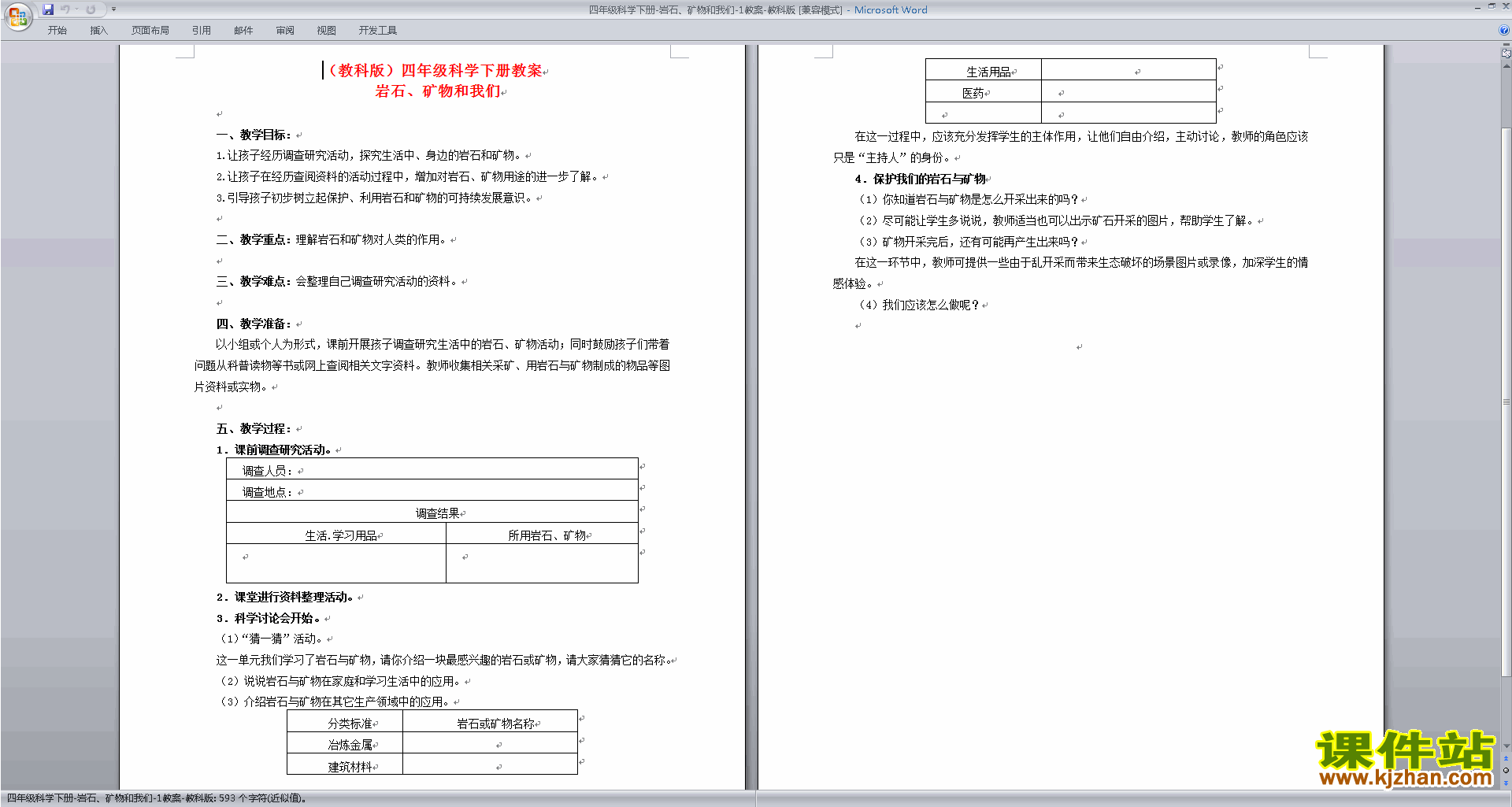Click the '冶炼金属' table cell

[x=345, y=743]
